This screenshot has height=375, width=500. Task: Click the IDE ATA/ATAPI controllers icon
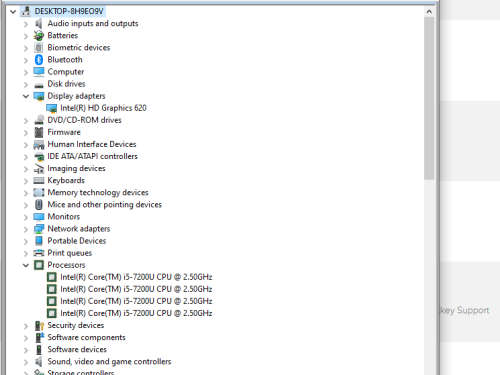39,156
